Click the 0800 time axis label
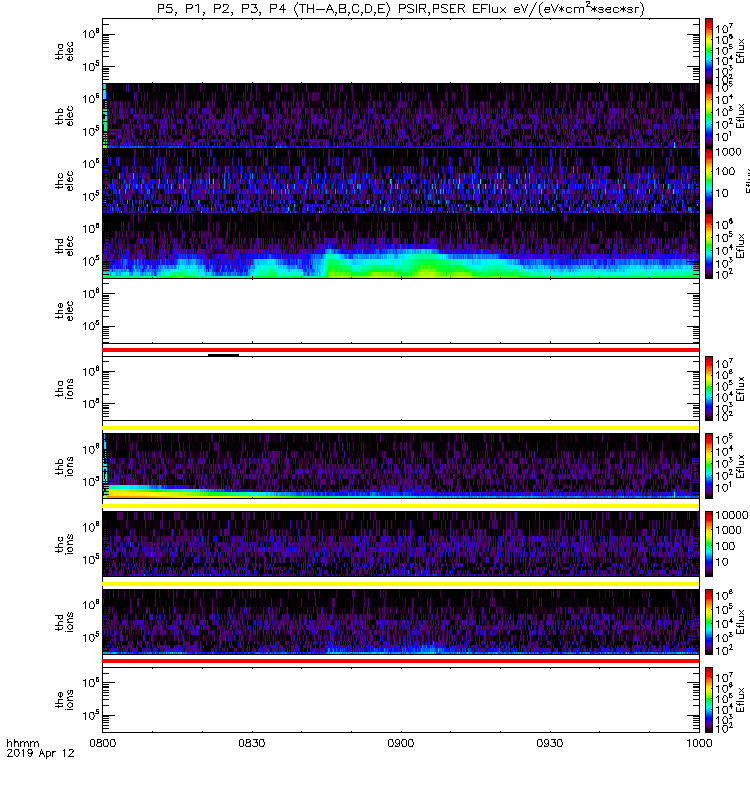Viewport: 750px width, 800px height. (103, 743)
